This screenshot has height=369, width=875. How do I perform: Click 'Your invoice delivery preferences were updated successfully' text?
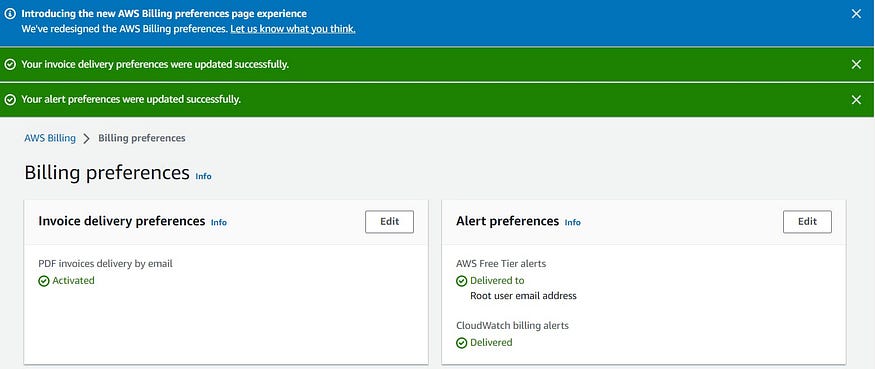(155, 64)
